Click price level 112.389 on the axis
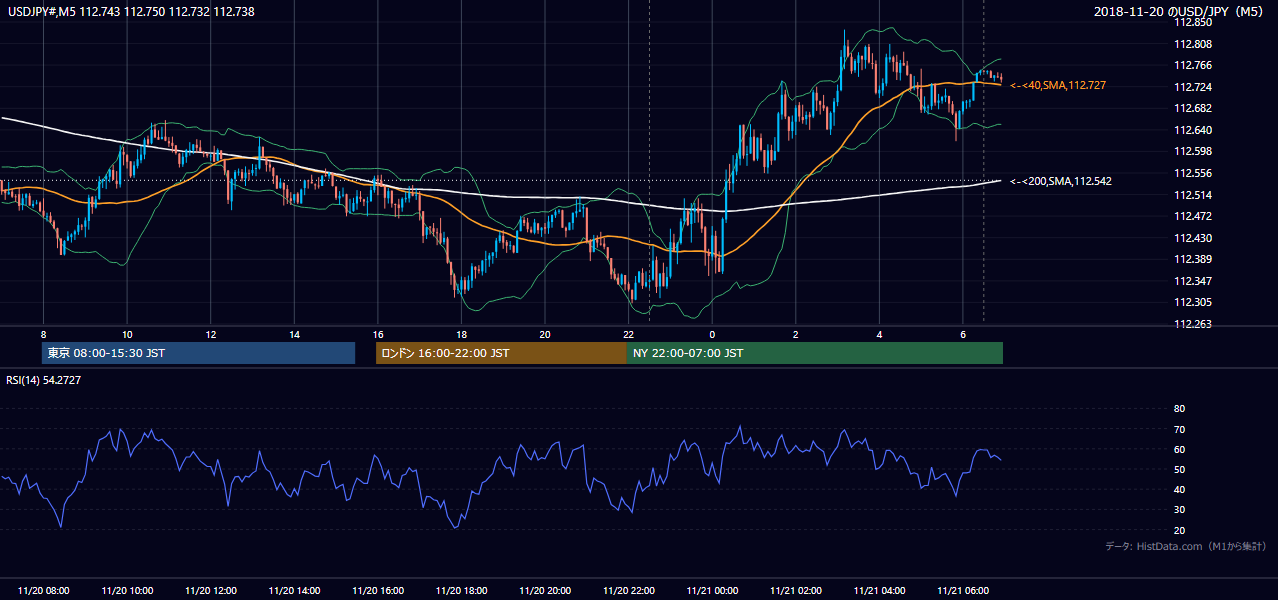1278x600 pixels. click(1193, 259)
